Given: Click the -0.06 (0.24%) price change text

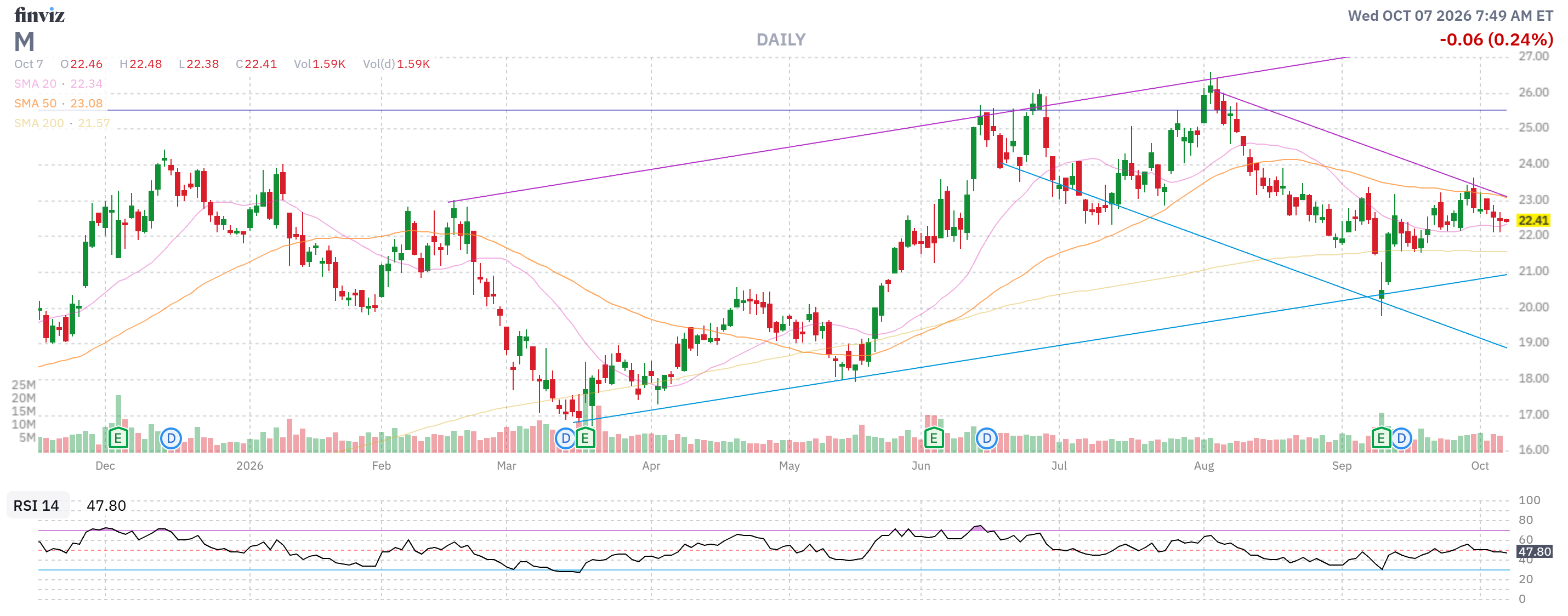Looking at the screenshot, I should coord(1496,39).
